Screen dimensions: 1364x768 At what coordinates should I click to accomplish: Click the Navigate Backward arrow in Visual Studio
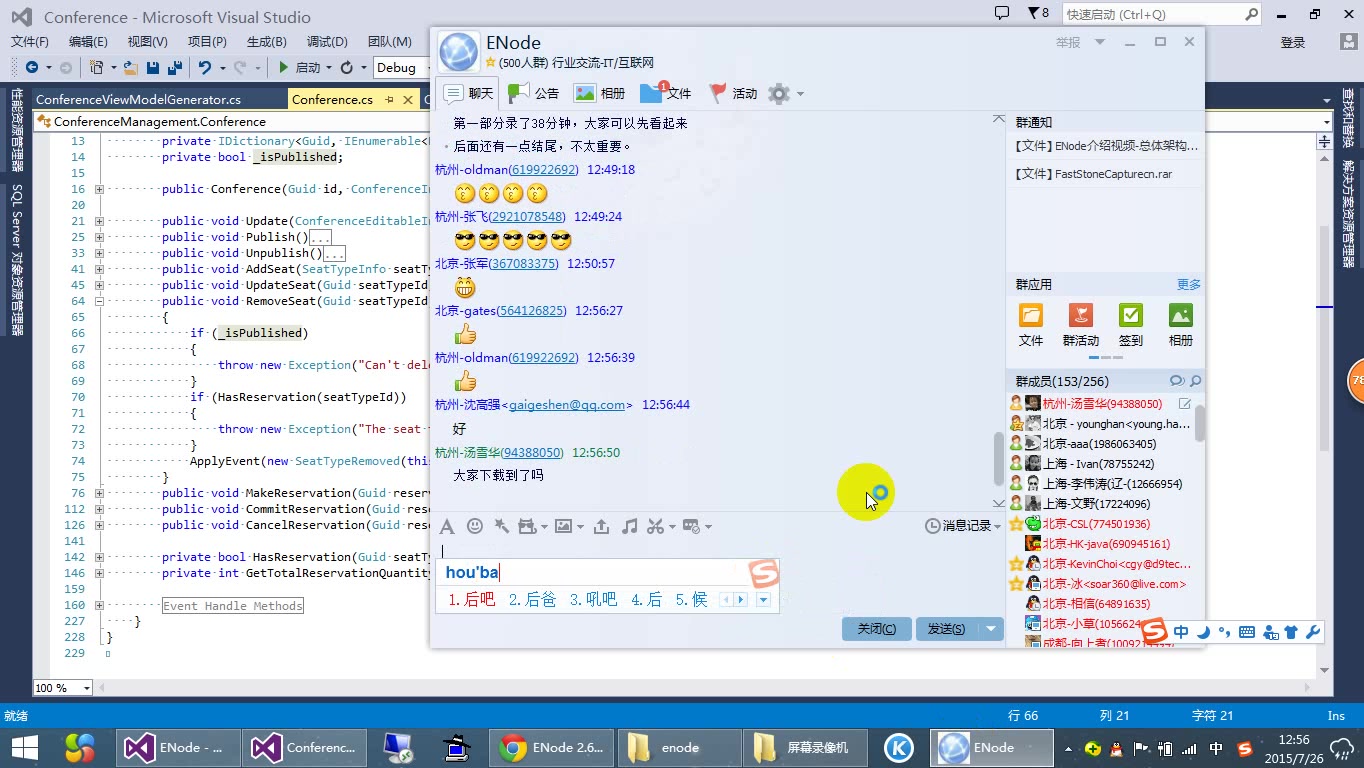[x=32, y=67]
